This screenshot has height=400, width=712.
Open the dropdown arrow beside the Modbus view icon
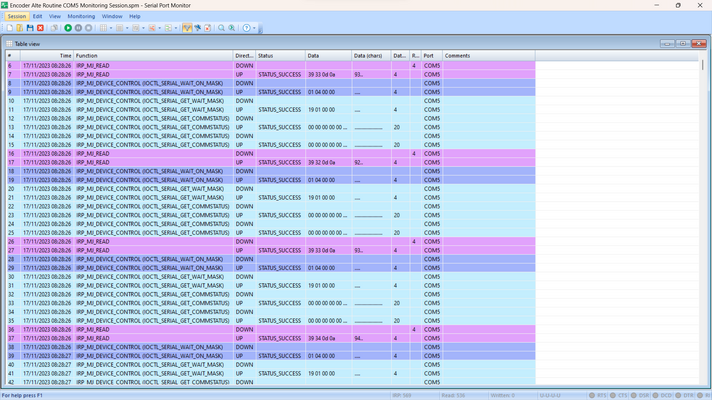(x=176, y=28)
